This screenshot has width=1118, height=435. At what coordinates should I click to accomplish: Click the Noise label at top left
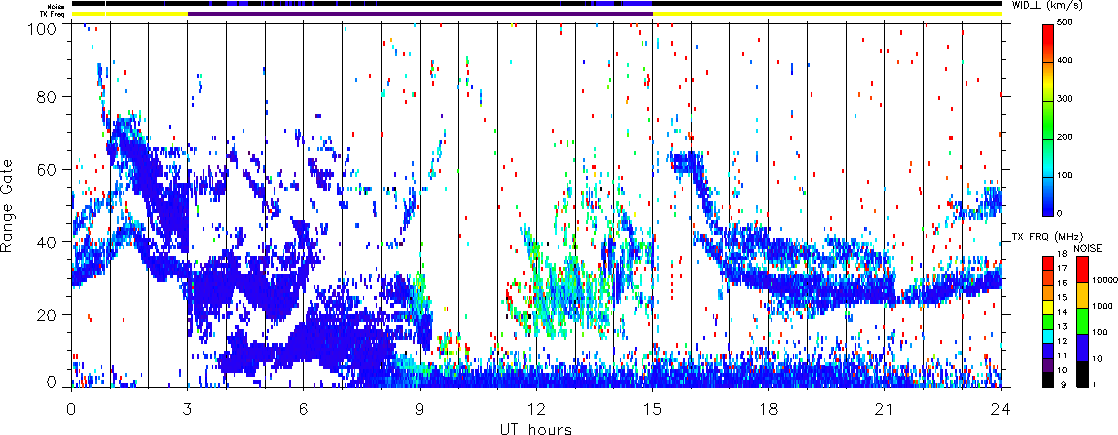(58, 4)
